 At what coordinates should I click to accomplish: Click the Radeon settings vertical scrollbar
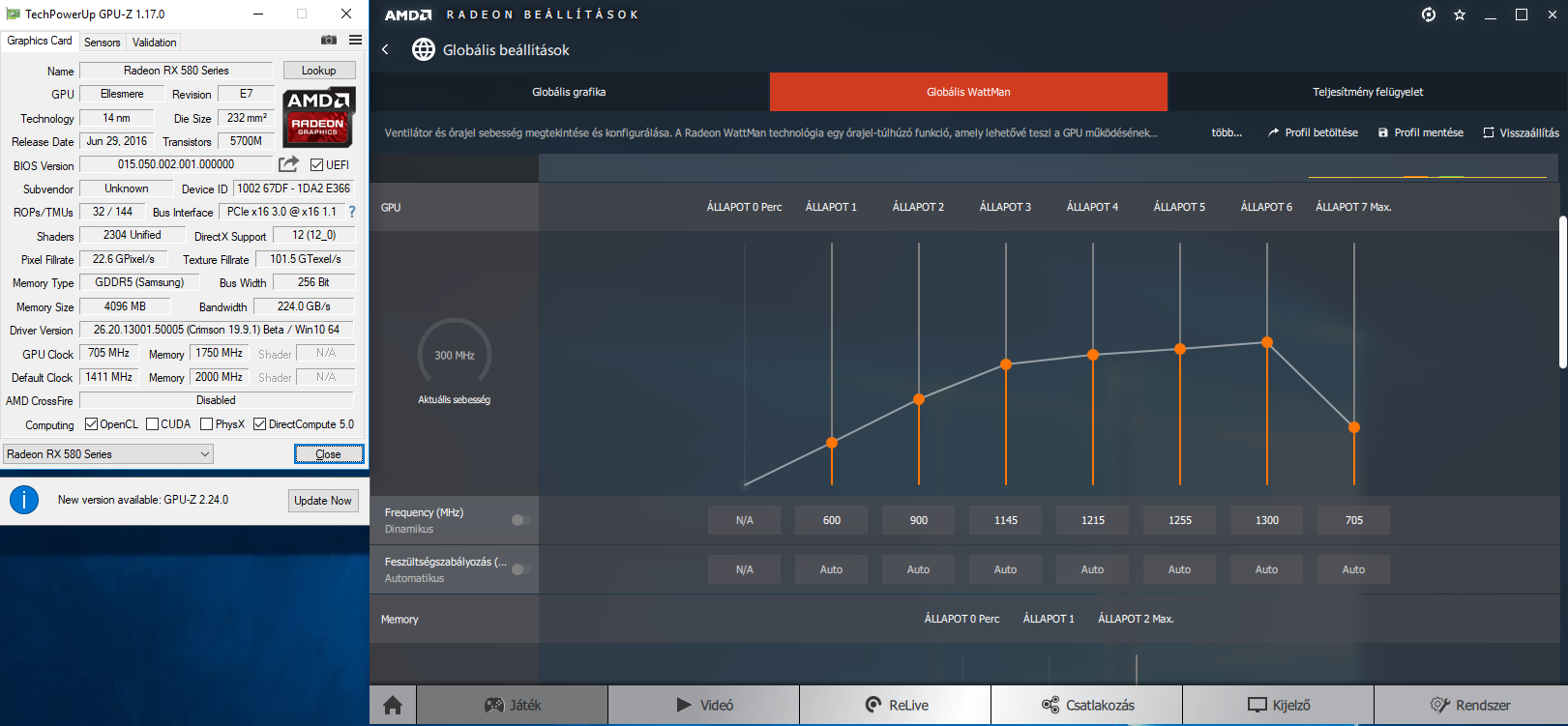click(1563, 291)
